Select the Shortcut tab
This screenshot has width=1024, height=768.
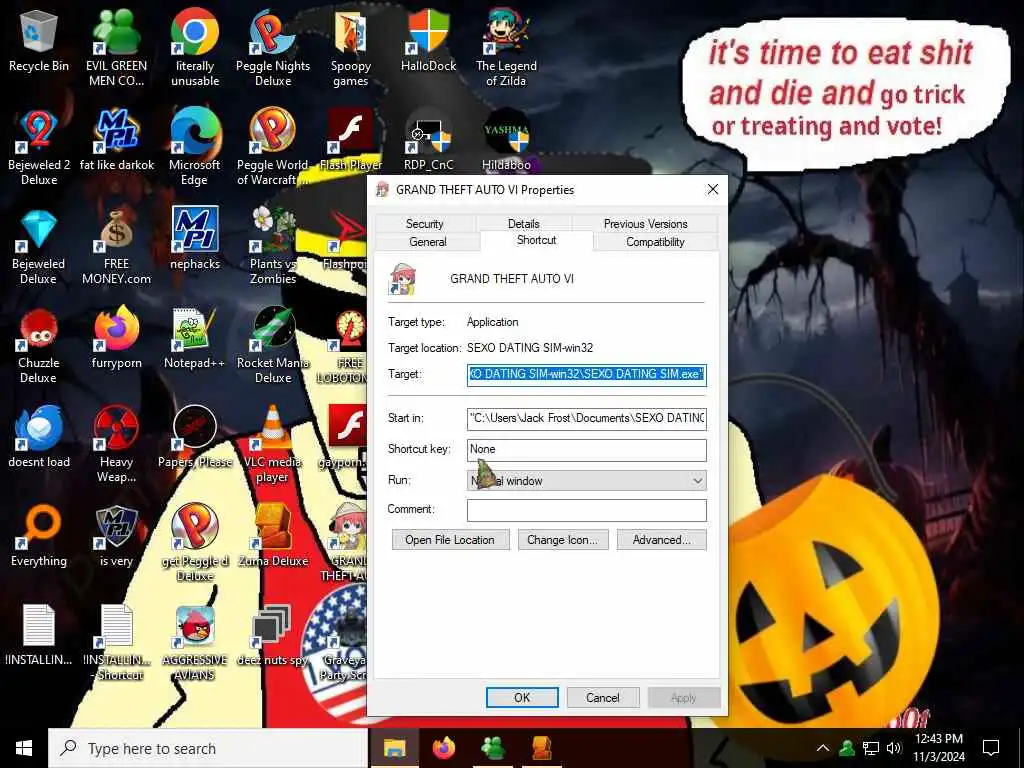pyautogui.click(x=536, y=240)
